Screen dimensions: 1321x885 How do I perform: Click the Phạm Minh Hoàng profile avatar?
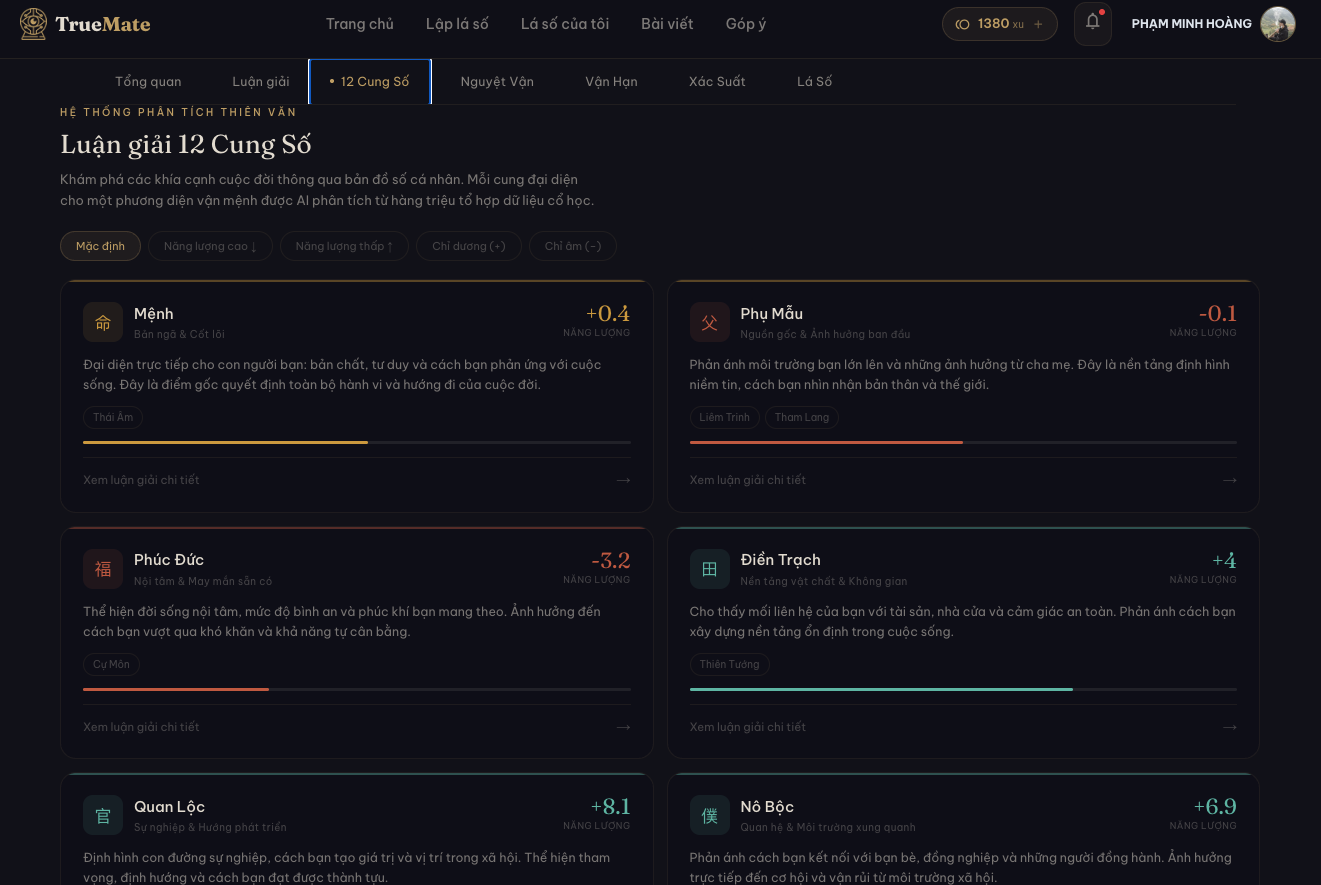1277,24
